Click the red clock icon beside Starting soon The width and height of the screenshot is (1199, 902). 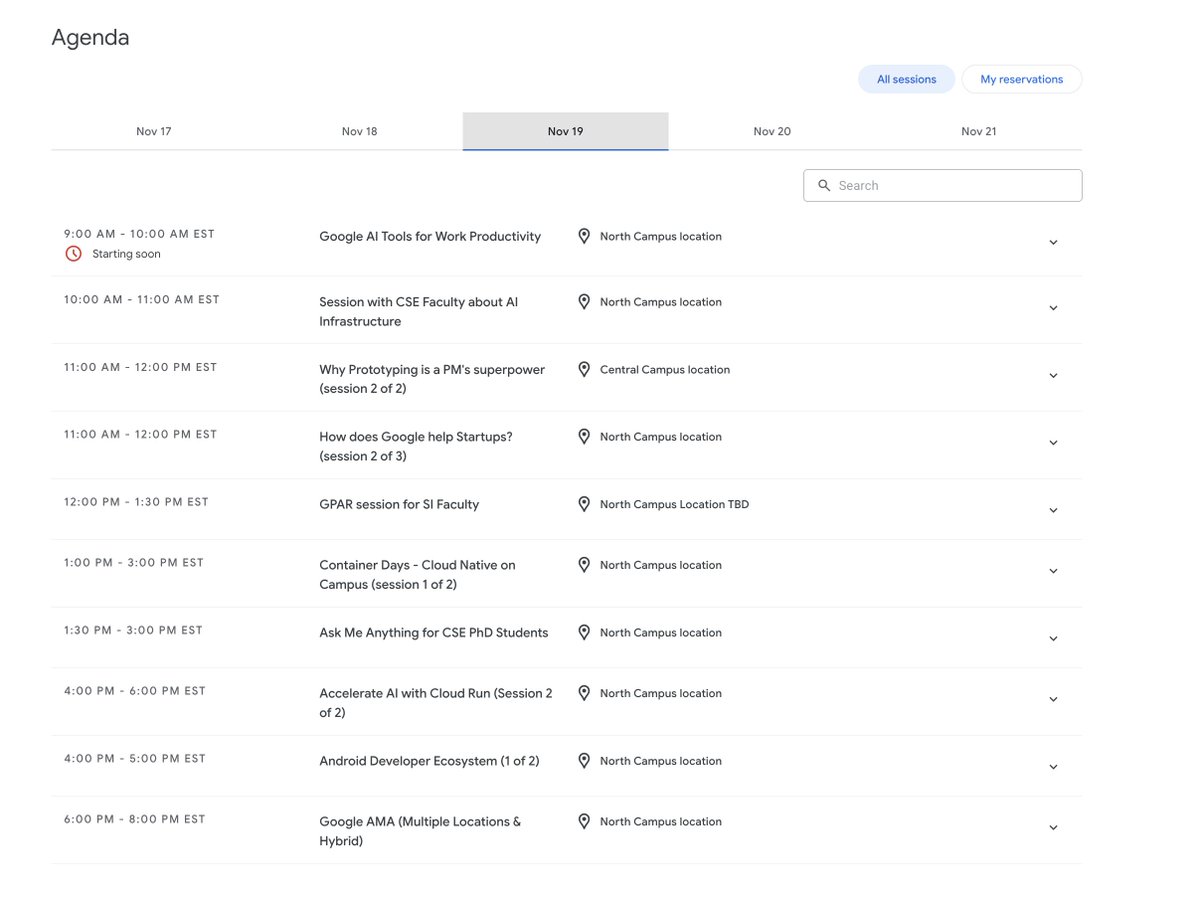coord(73,254)
